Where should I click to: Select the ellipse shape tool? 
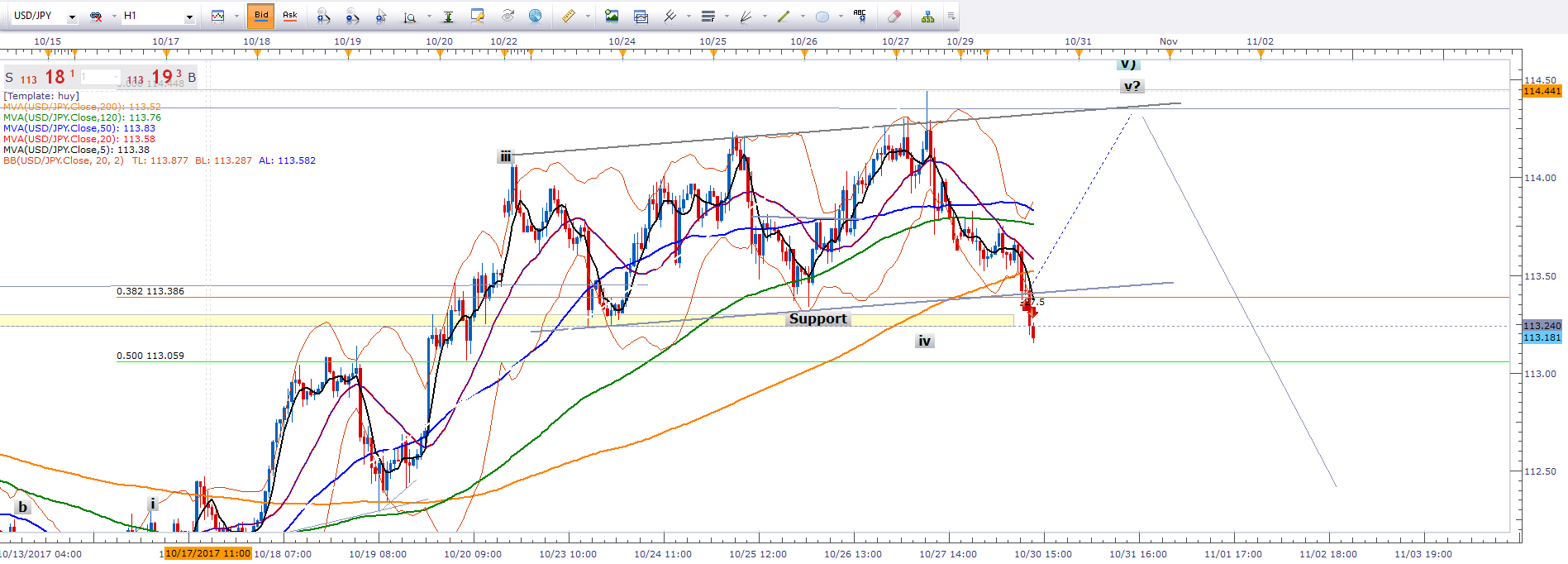click(822, 16)
